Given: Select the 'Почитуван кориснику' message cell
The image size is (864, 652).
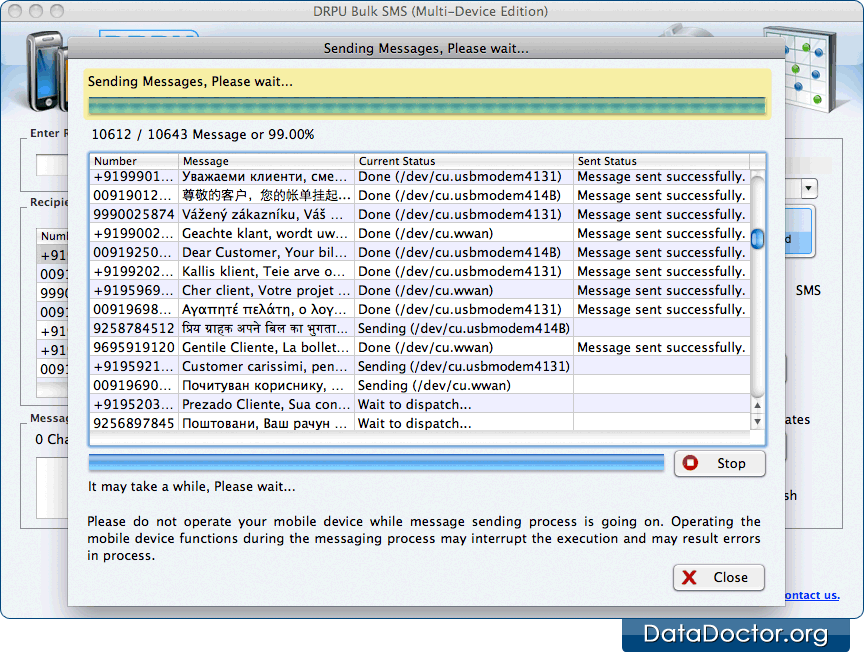Looking at the screenshot, I should click(x=266, y=386).
